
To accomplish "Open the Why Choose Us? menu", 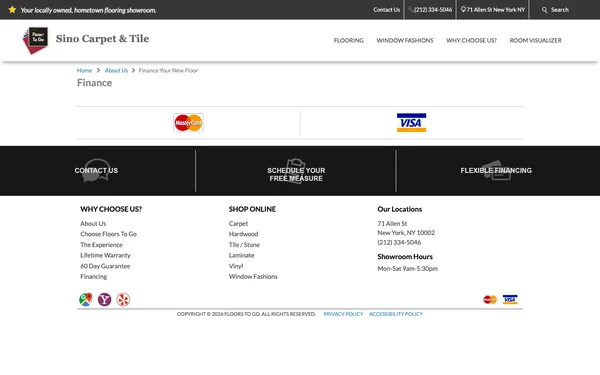I will pos(471,40).
